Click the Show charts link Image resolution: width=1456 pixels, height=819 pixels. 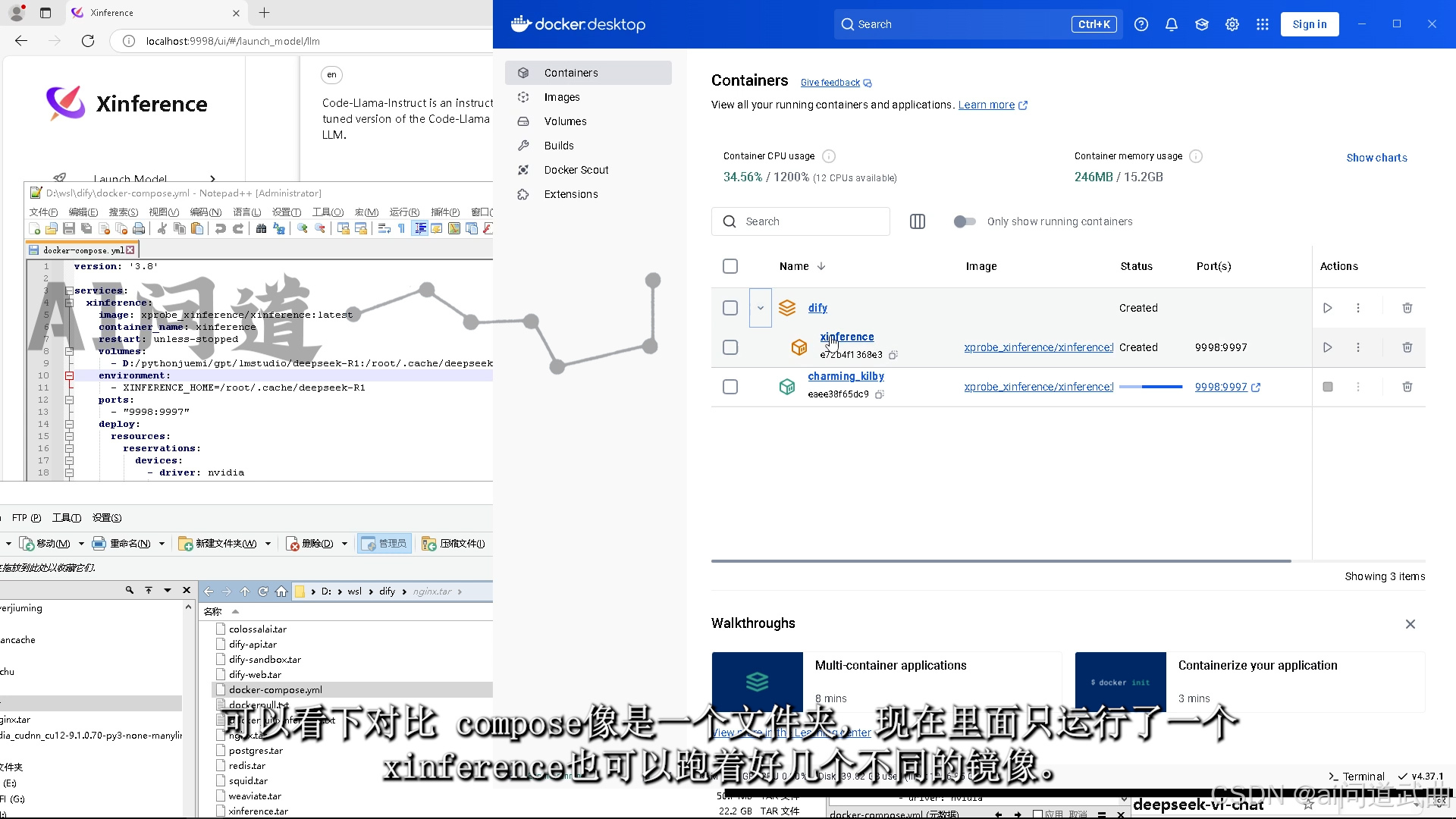click(x=1376, y=158)
